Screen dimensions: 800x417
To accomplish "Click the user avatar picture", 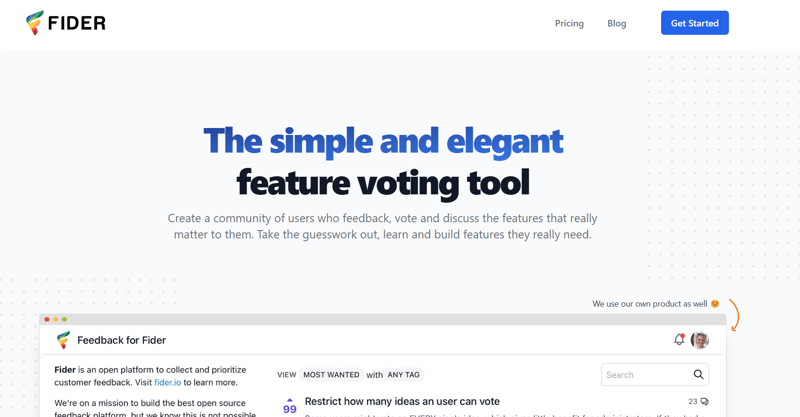I will (x=700, y=340).
